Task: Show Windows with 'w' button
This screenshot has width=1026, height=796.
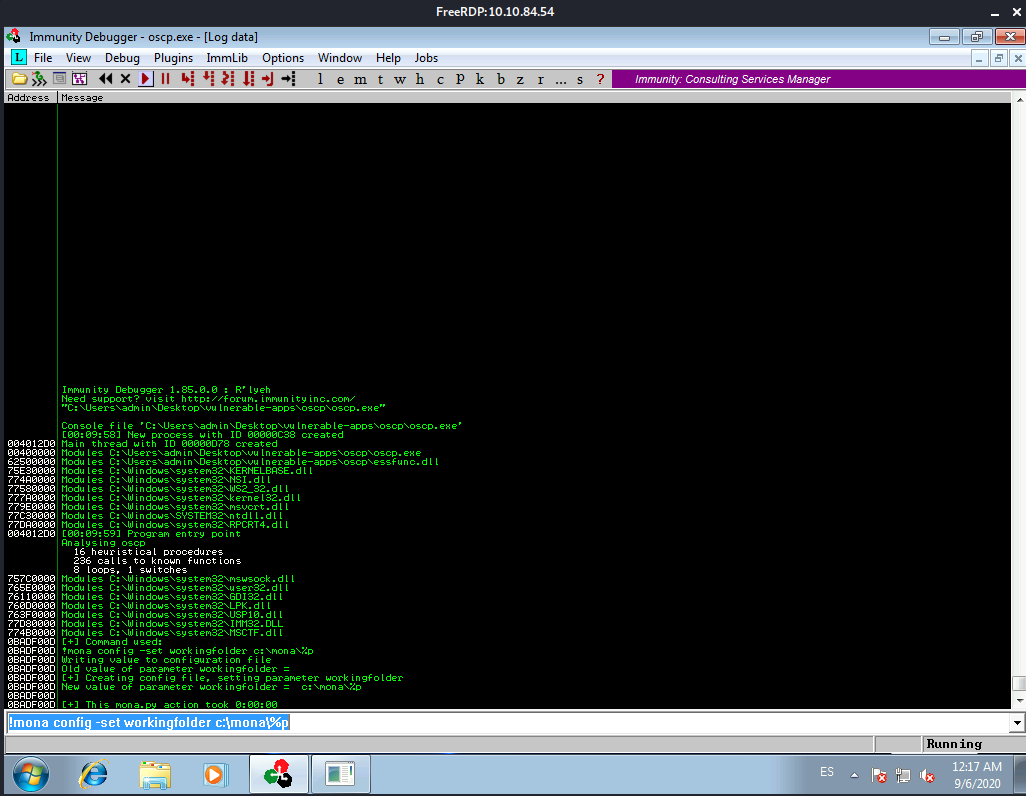Action: point(400,79)
